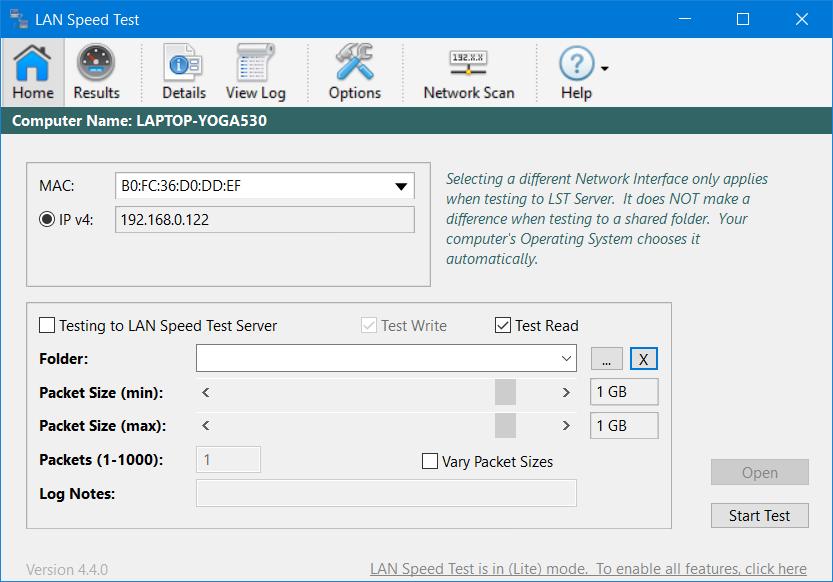This screenshot has height=582, width=833.
Task: Click the Packet Size (min) 1 GB field
Action: click(x=624, y=392)
